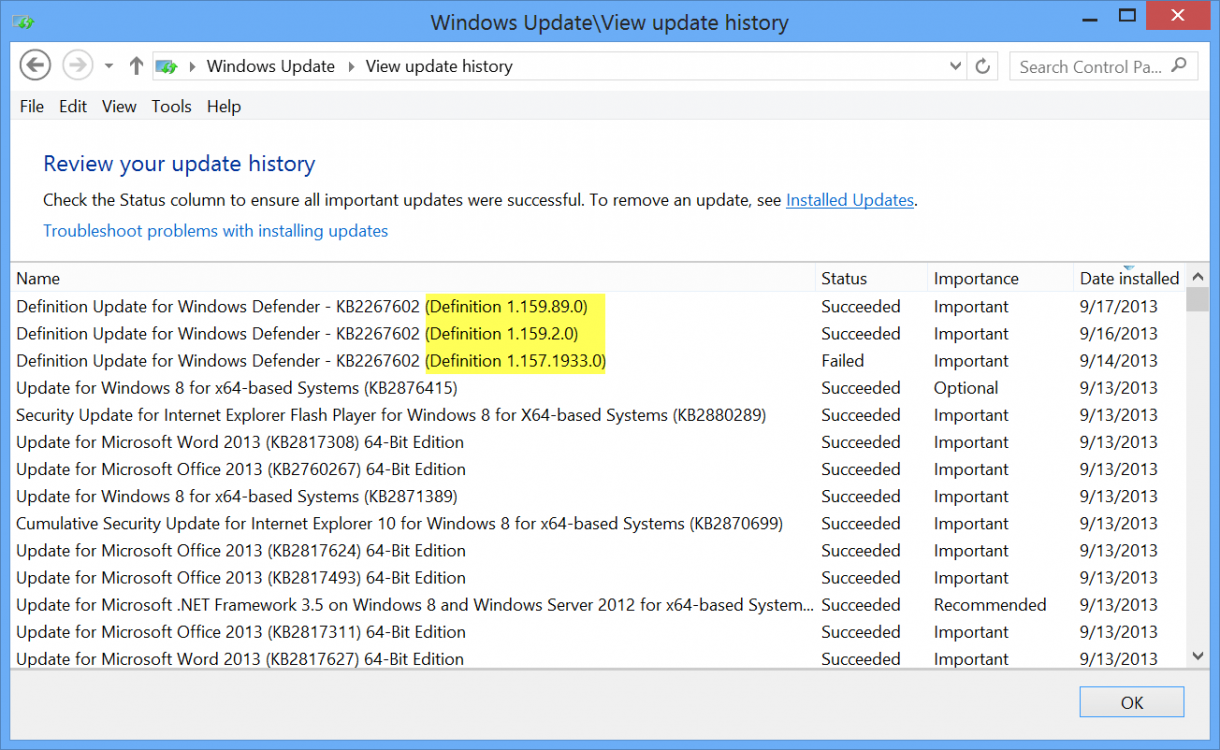Open the Tools menu
This screenshot has width=1220, height=750.
click(x=171, y=106)
